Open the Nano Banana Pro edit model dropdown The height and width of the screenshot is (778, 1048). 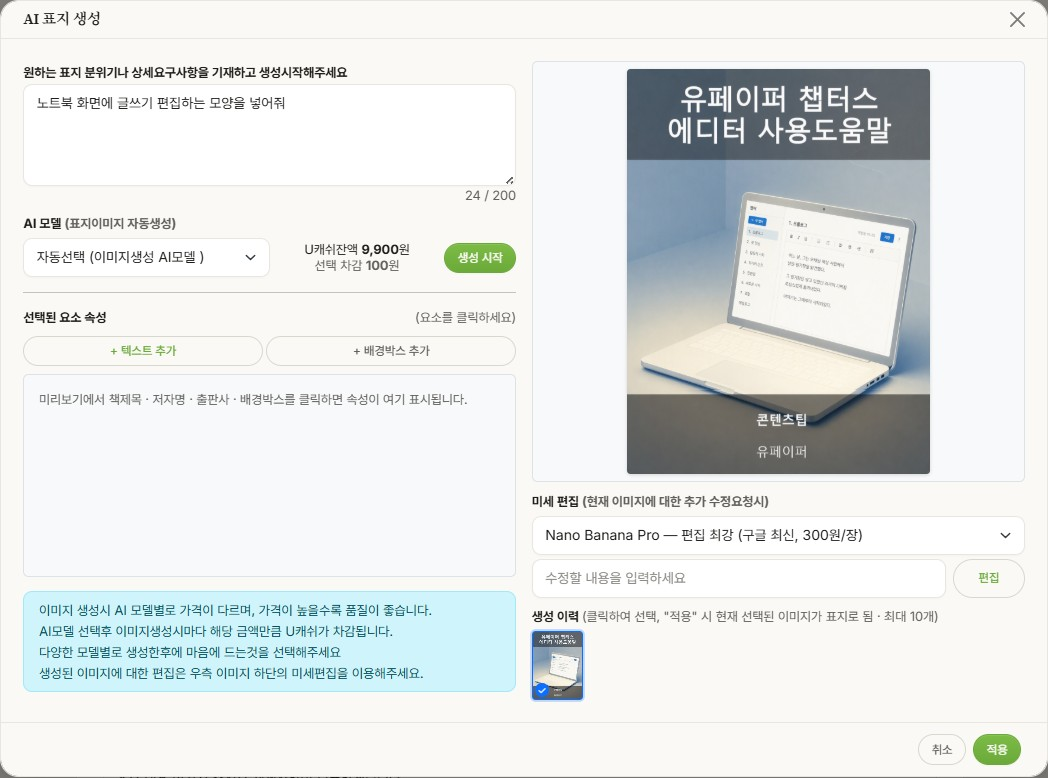tap(778, 535)
